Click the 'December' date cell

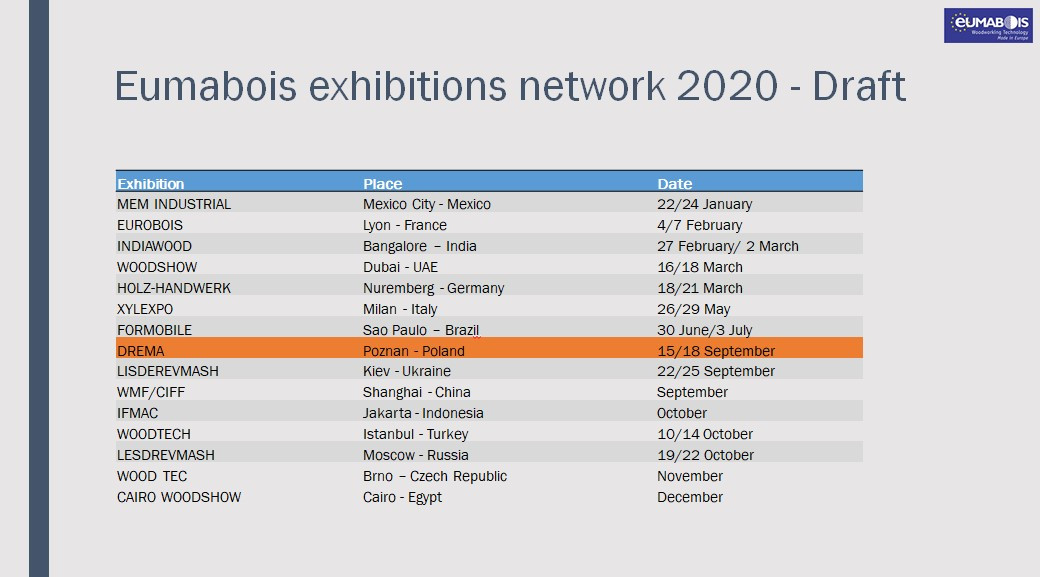(690, 497)
